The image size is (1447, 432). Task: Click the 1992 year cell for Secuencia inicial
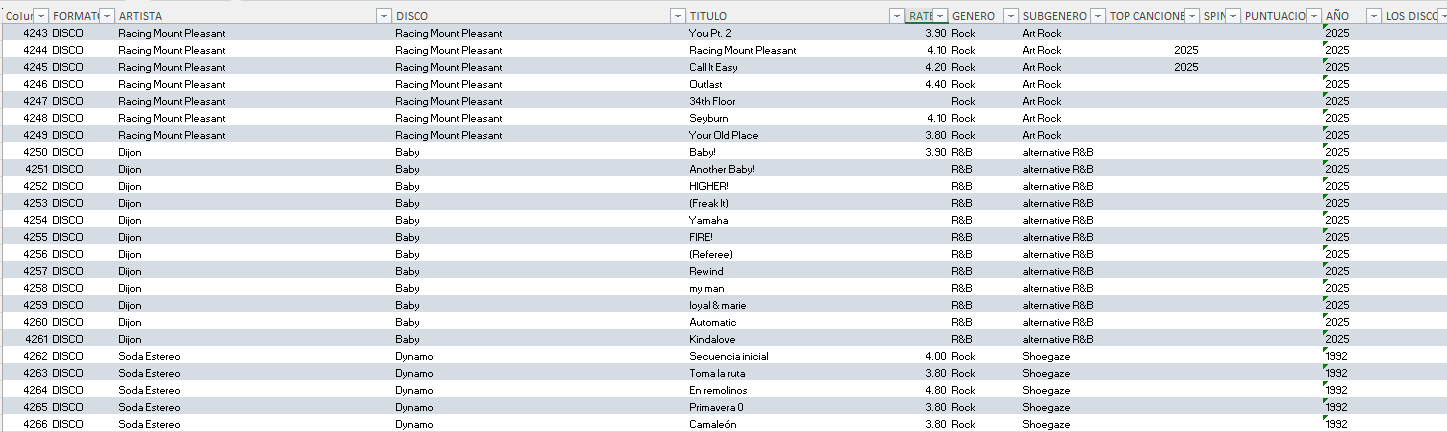click(1337, 356)
